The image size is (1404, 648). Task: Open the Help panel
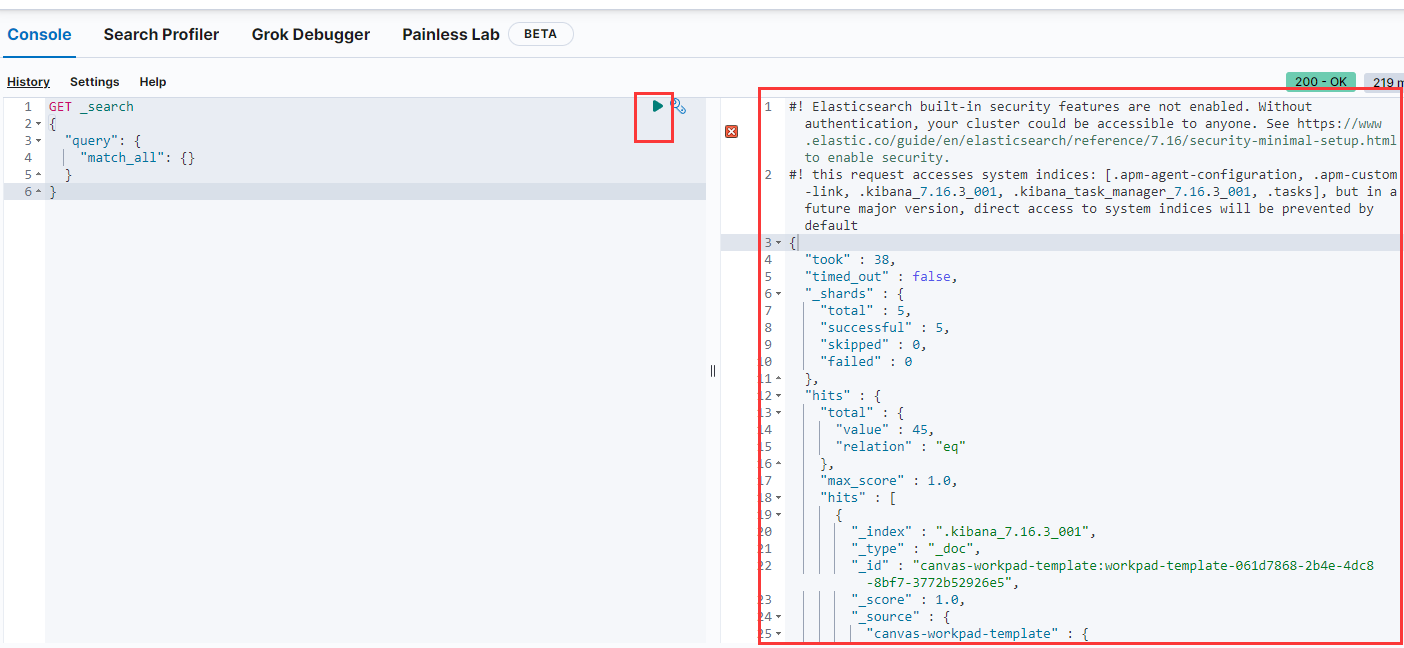tap(153, 82)
